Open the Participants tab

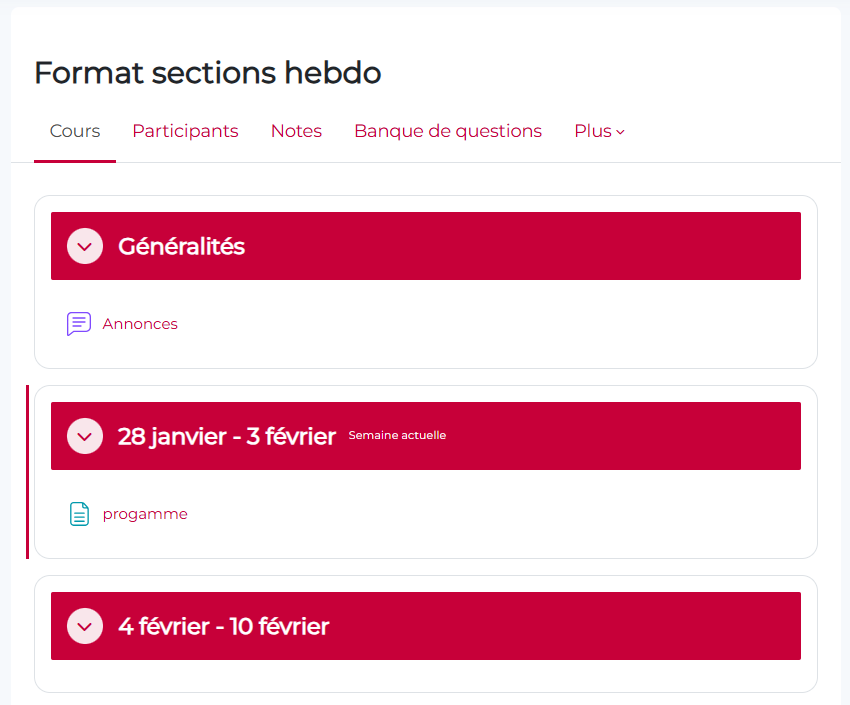(185, 131)
